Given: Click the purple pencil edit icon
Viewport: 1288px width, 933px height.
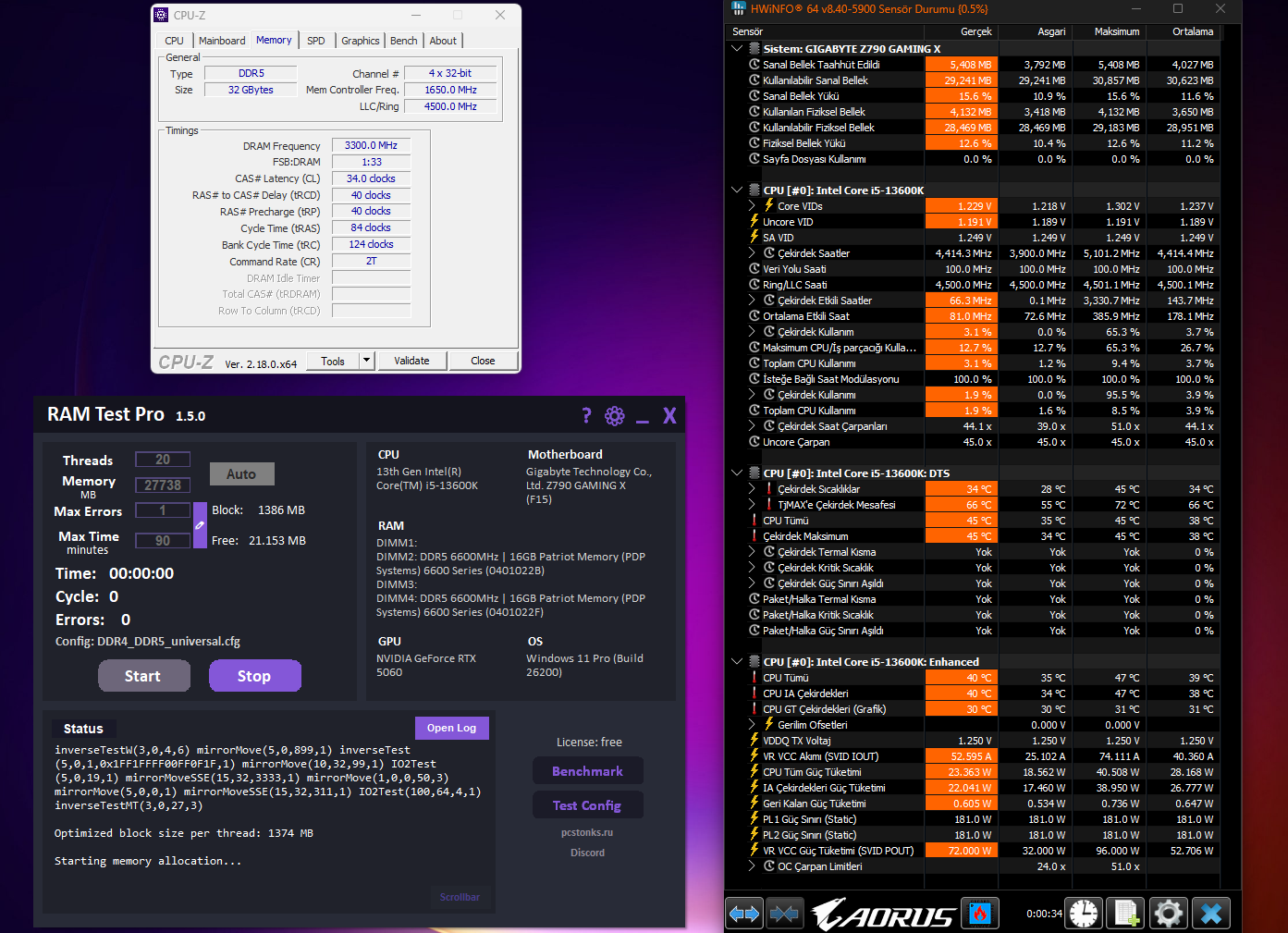Looking at the screenshot, I should [x=200, y=525].
